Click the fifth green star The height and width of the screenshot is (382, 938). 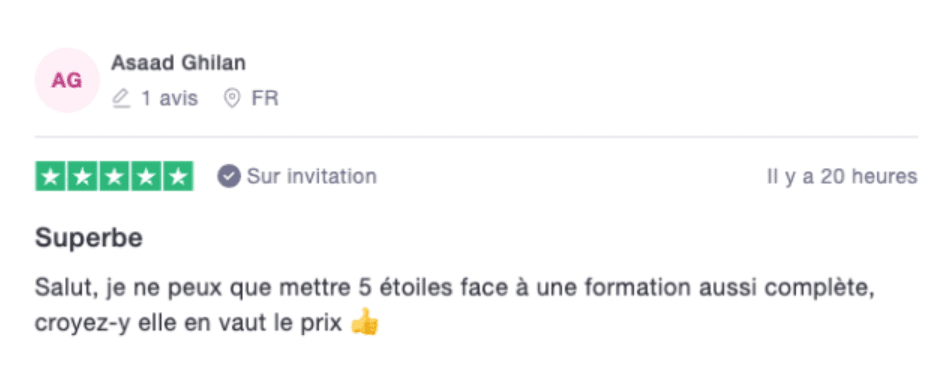click(x=178, y=176)
